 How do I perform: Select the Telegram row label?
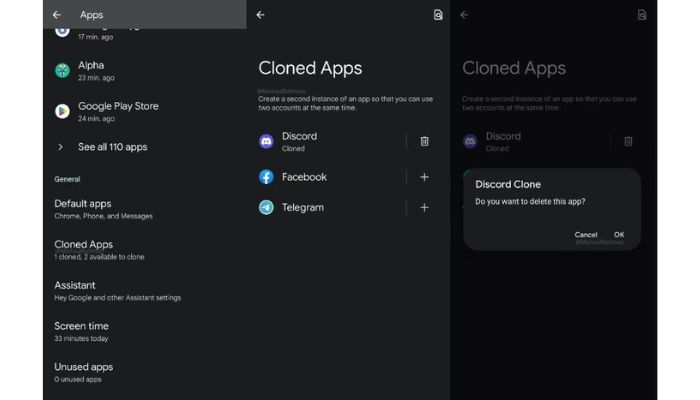click(x=303, y=208)
